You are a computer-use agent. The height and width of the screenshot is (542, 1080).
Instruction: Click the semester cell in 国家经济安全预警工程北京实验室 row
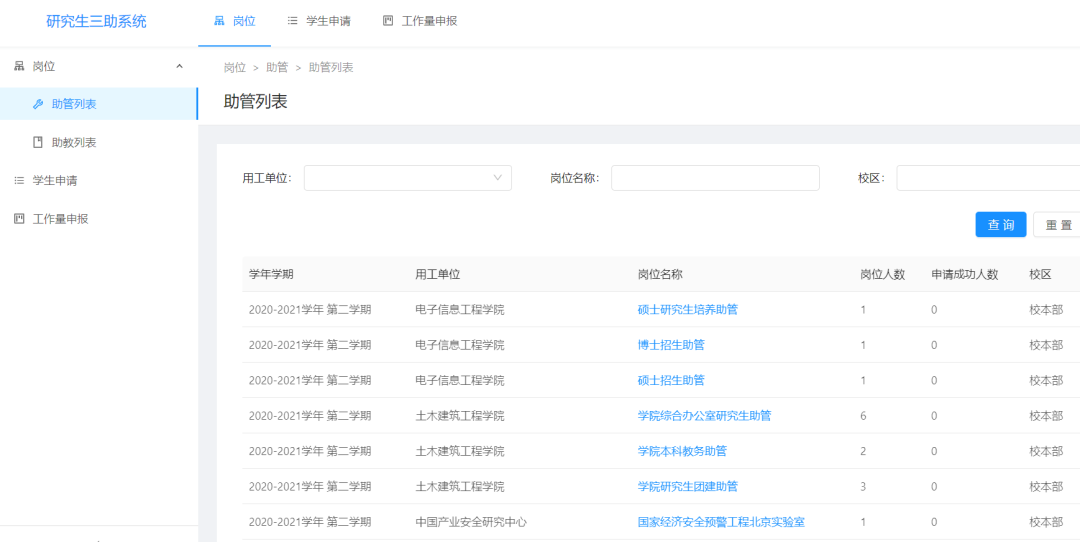310,522
